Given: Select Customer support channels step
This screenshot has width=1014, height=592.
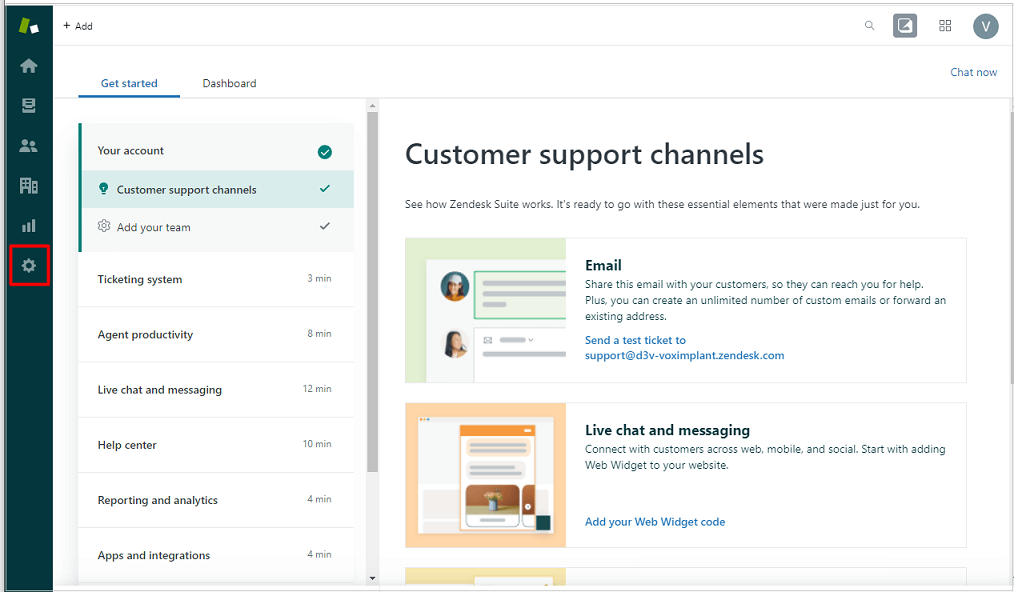Looking at the screenshot, I should [x=218, y=190].
